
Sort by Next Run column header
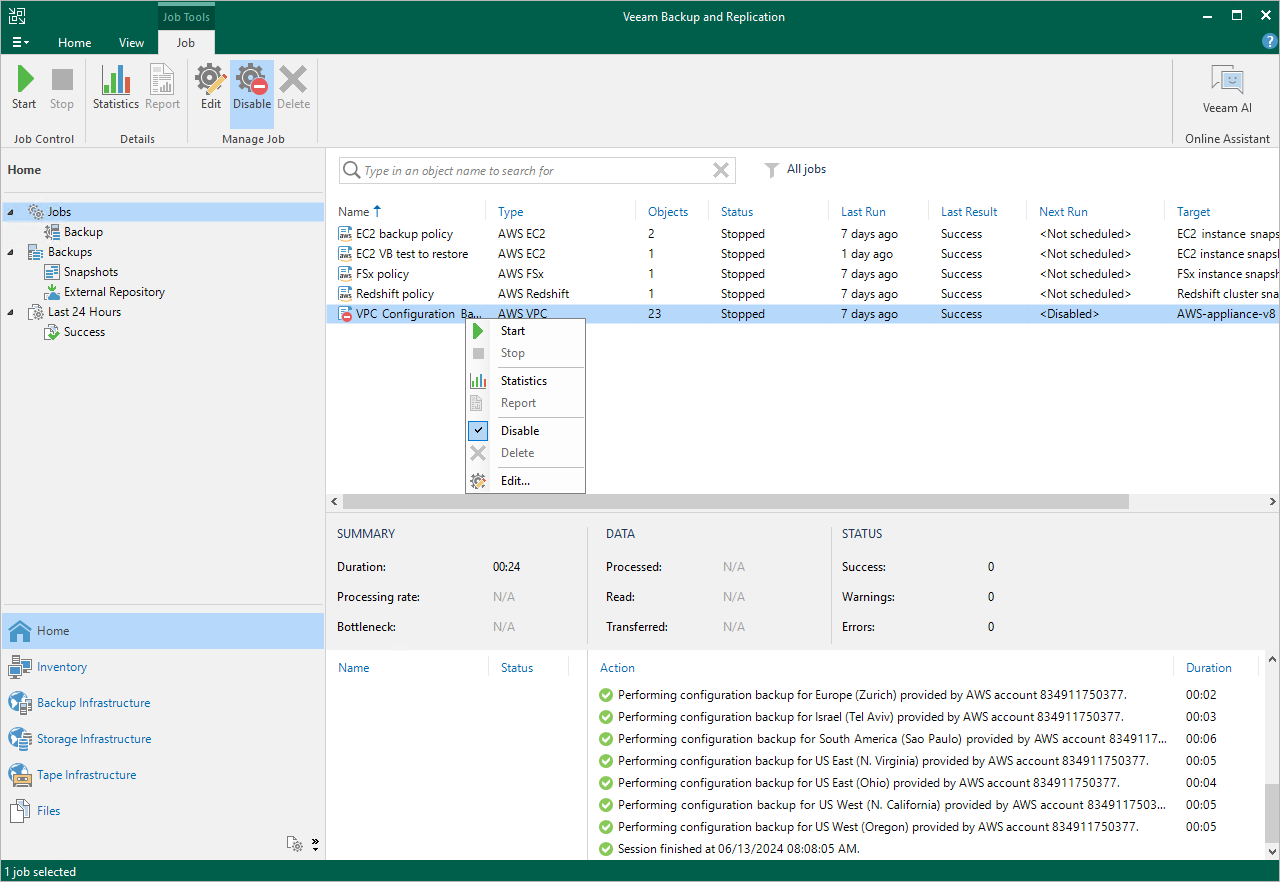1063,212
